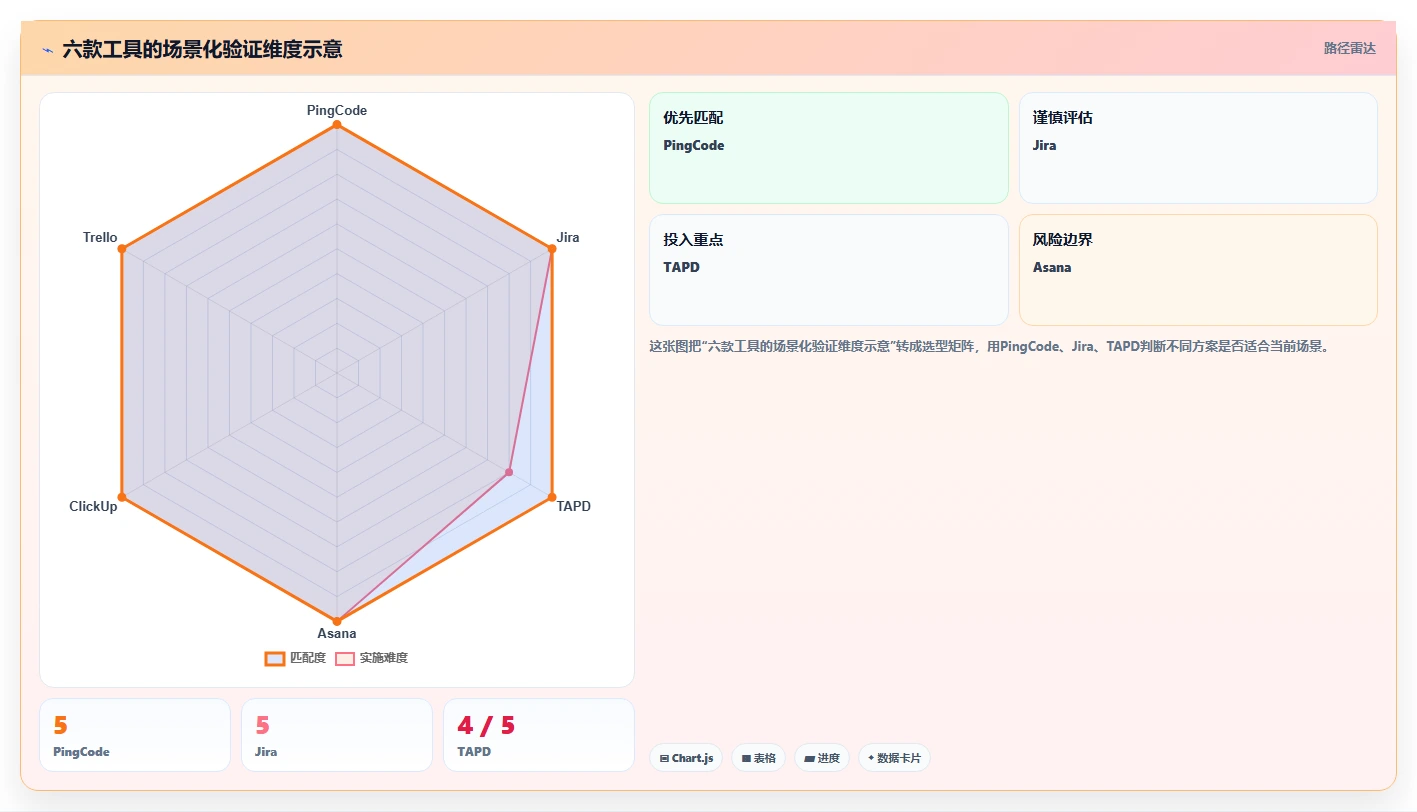This screenshot has height=812, width=1417.
Task: Click the orange data point at Trello vertex
Action: [x=122, y=248]
